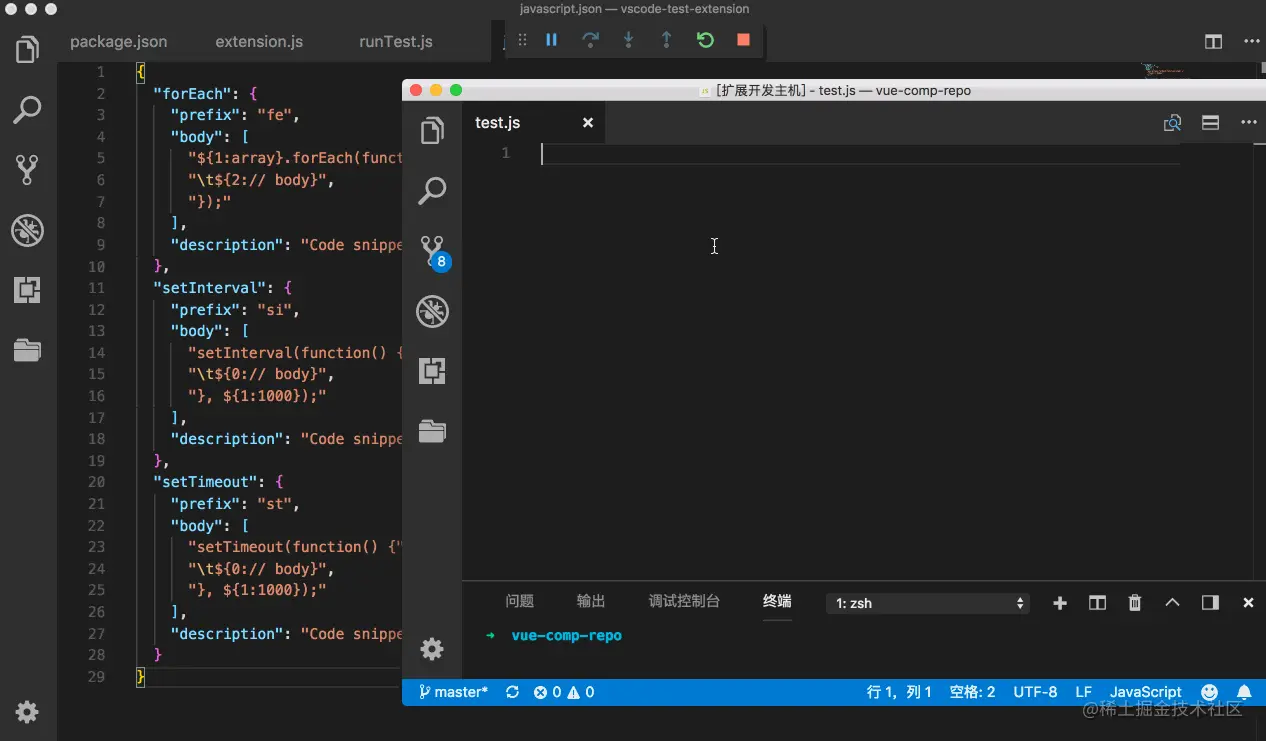
Task: Open the 问题 panel tab
Action: point(519,601)
